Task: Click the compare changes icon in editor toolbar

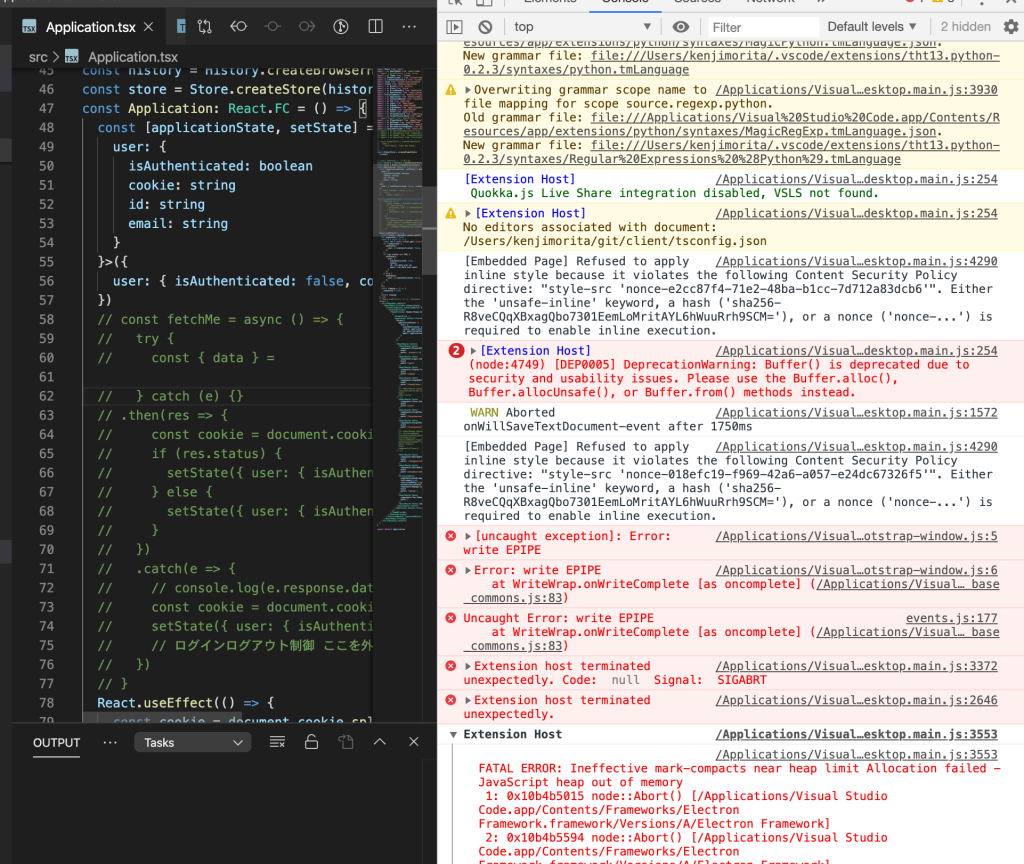Action: coord(205,27)
